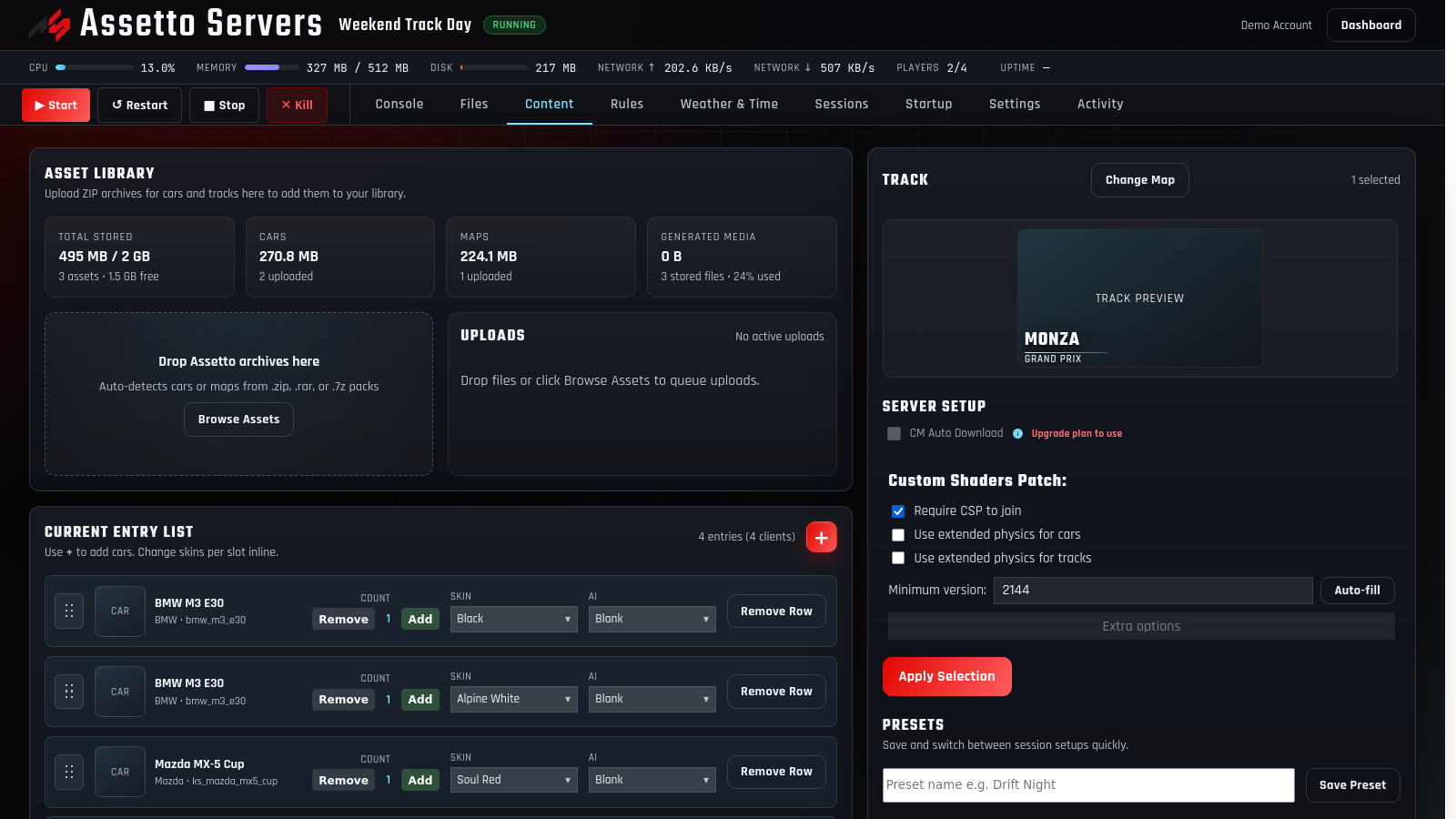1456x819 pixels.
Task: Click the 'No active uploads' text
Action: [779, 337]
